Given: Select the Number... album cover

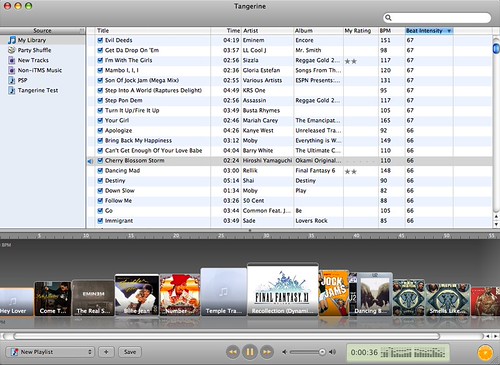Looking at the screenshot, I should [x=180, y=295].
